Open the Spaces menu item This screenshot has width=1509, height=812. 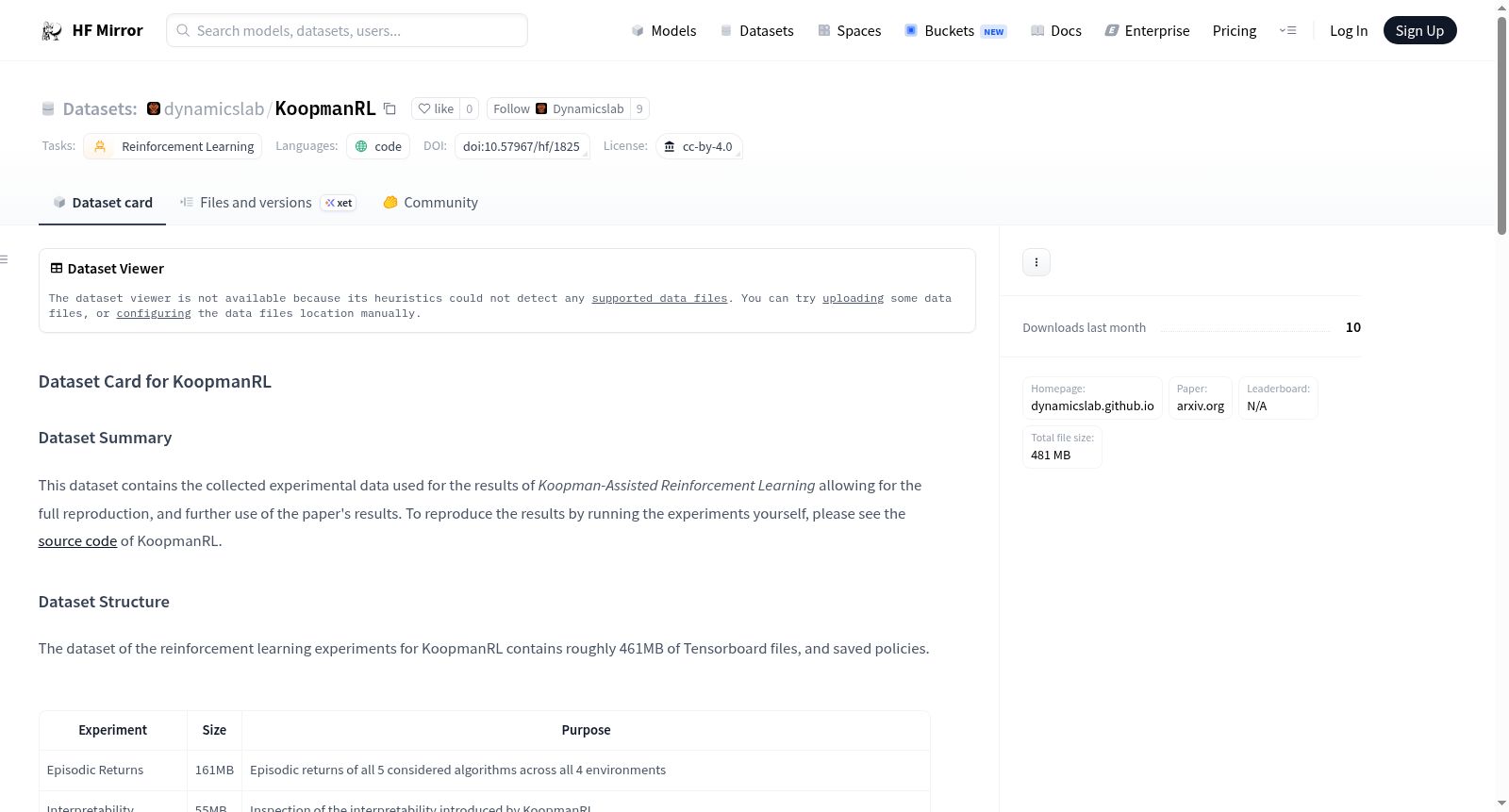point(850,31)
